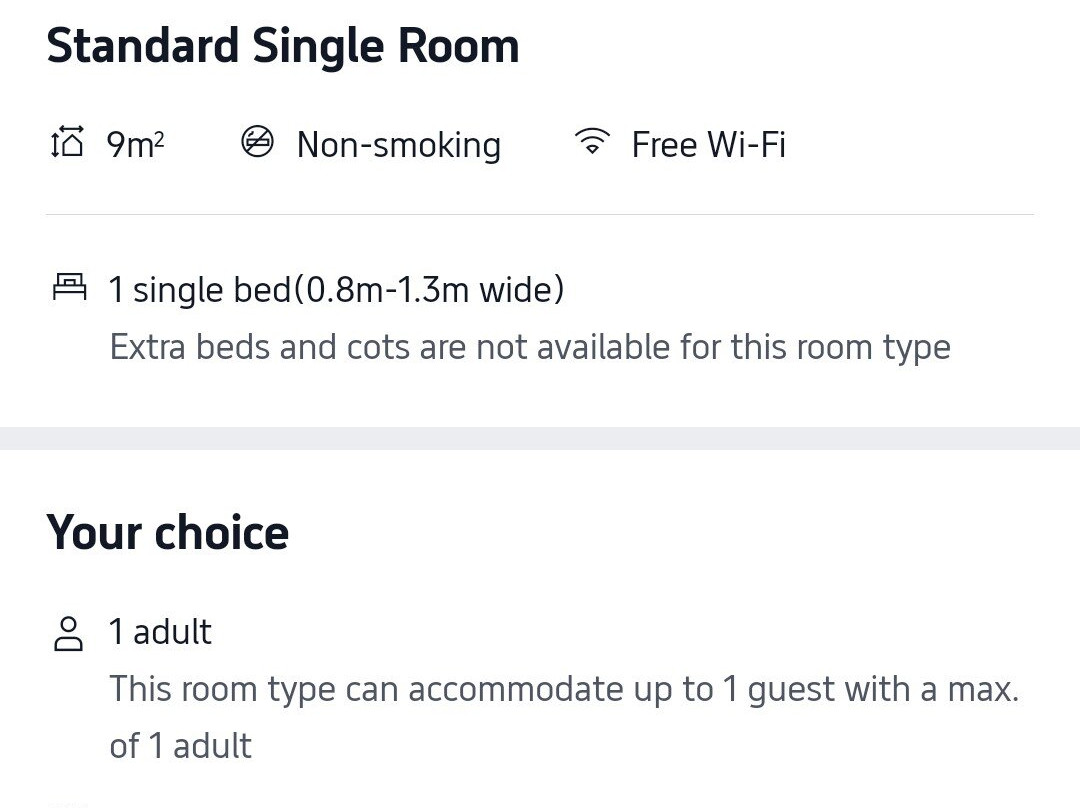Tap the 9m² room size text
The height and width of the screenshot is (808, 1080).
click(x=135, y=145)
